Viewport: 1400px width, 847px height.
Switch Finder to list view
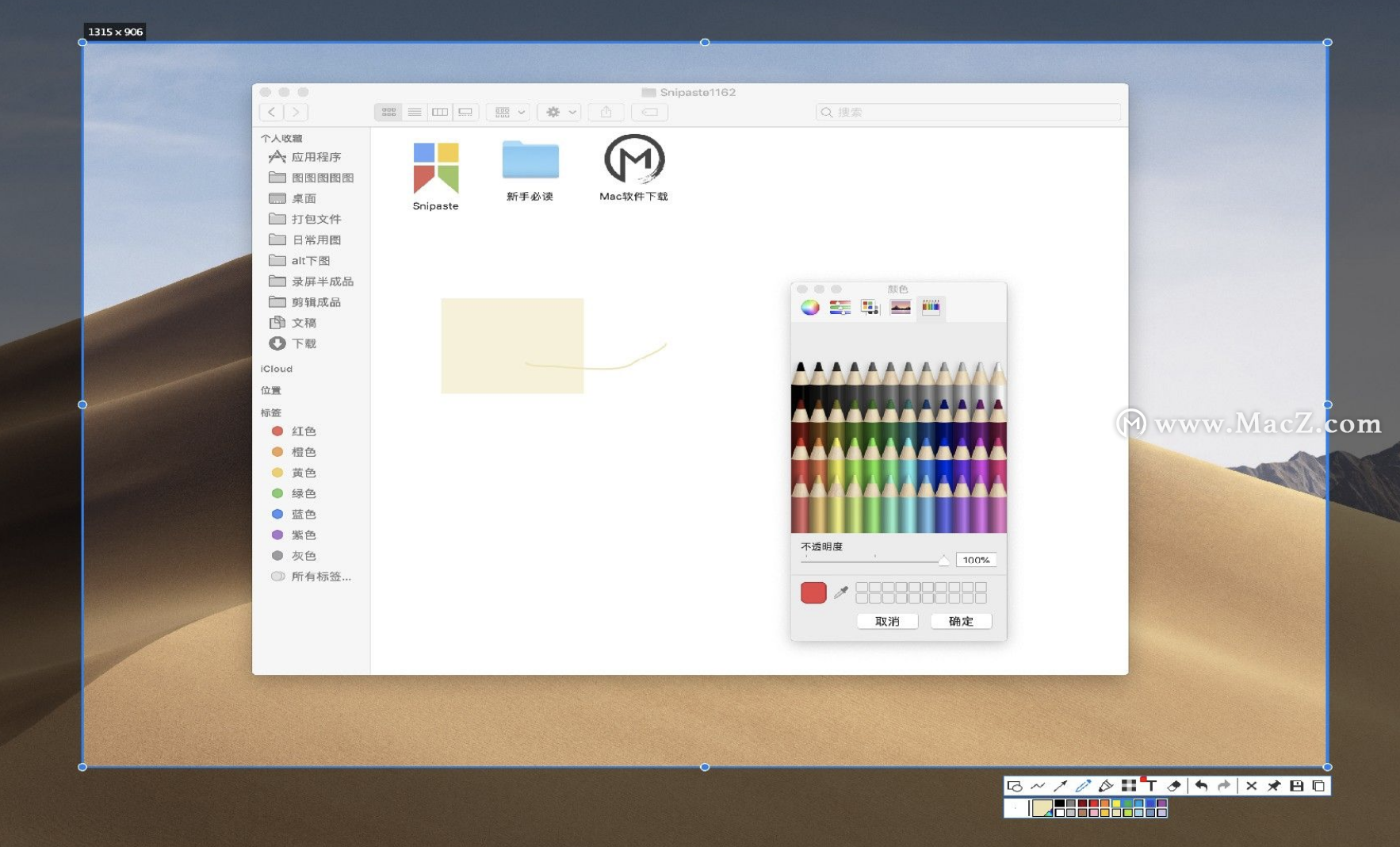(415, 112)
